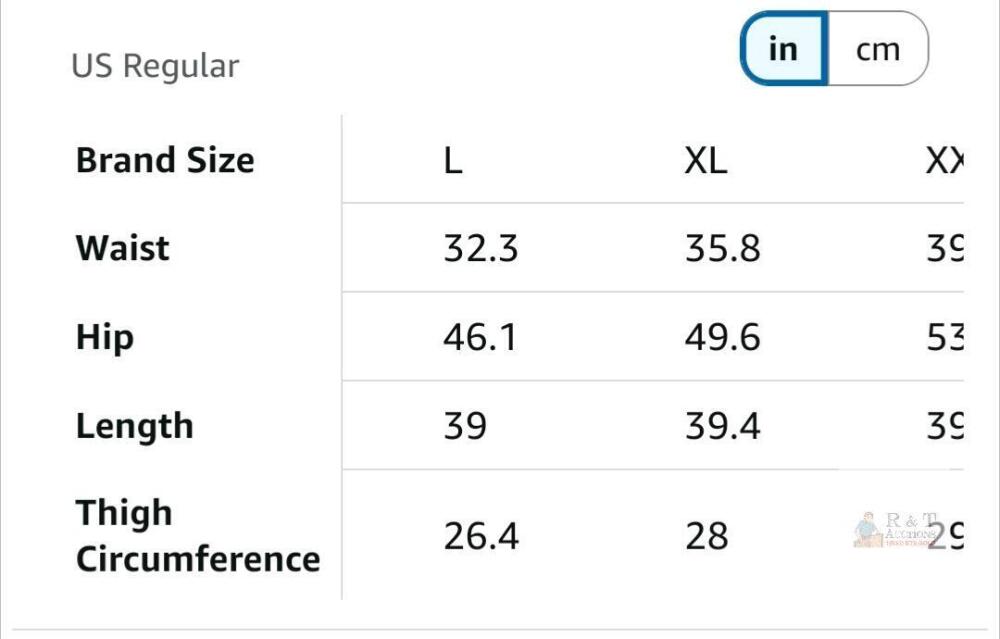
Task: Click the Thigh Circumference row label
Action: [198, 536]
